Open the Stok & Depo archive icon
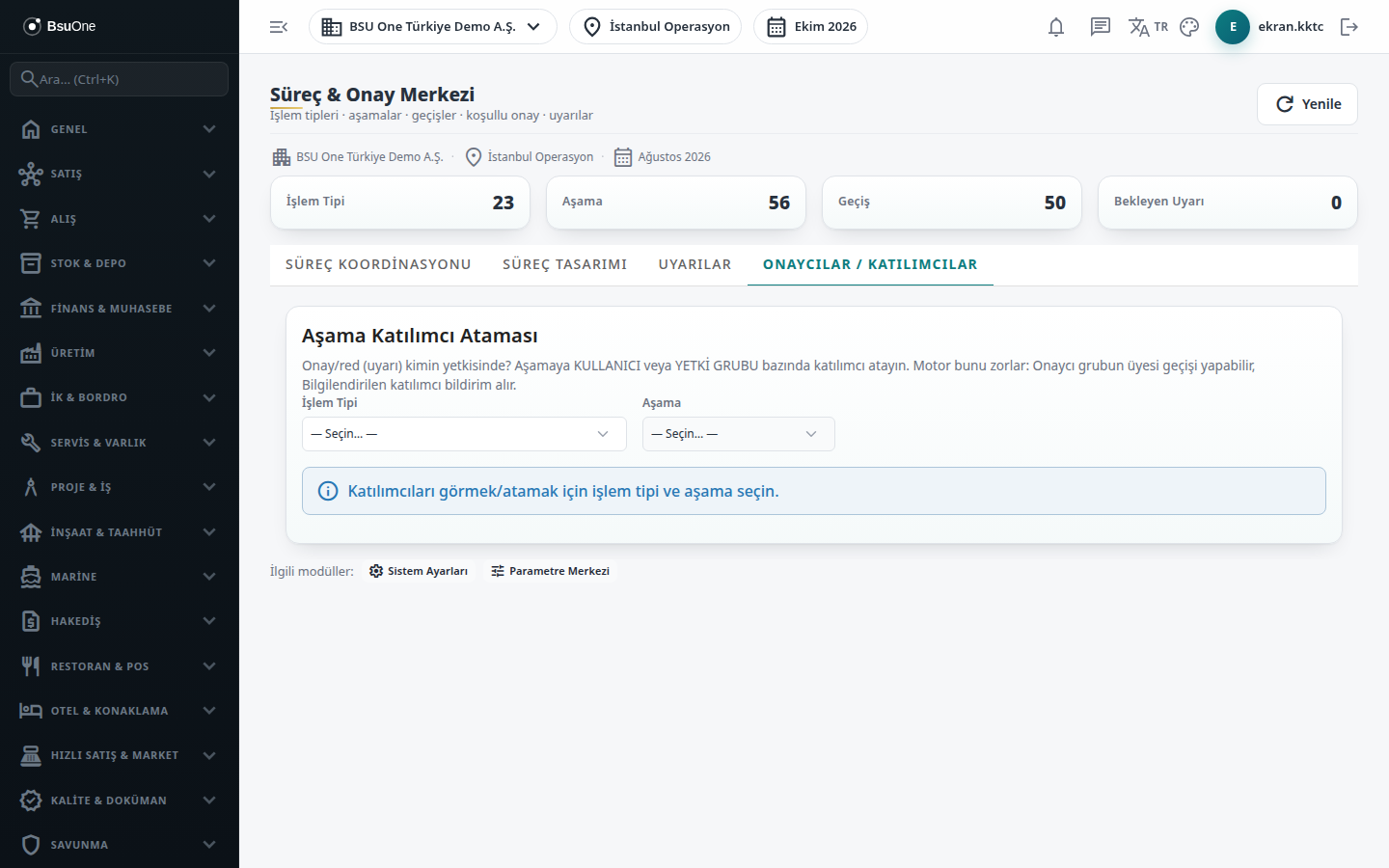Image resolution: width=1389 pixels, height=868 pixels. 31,263
